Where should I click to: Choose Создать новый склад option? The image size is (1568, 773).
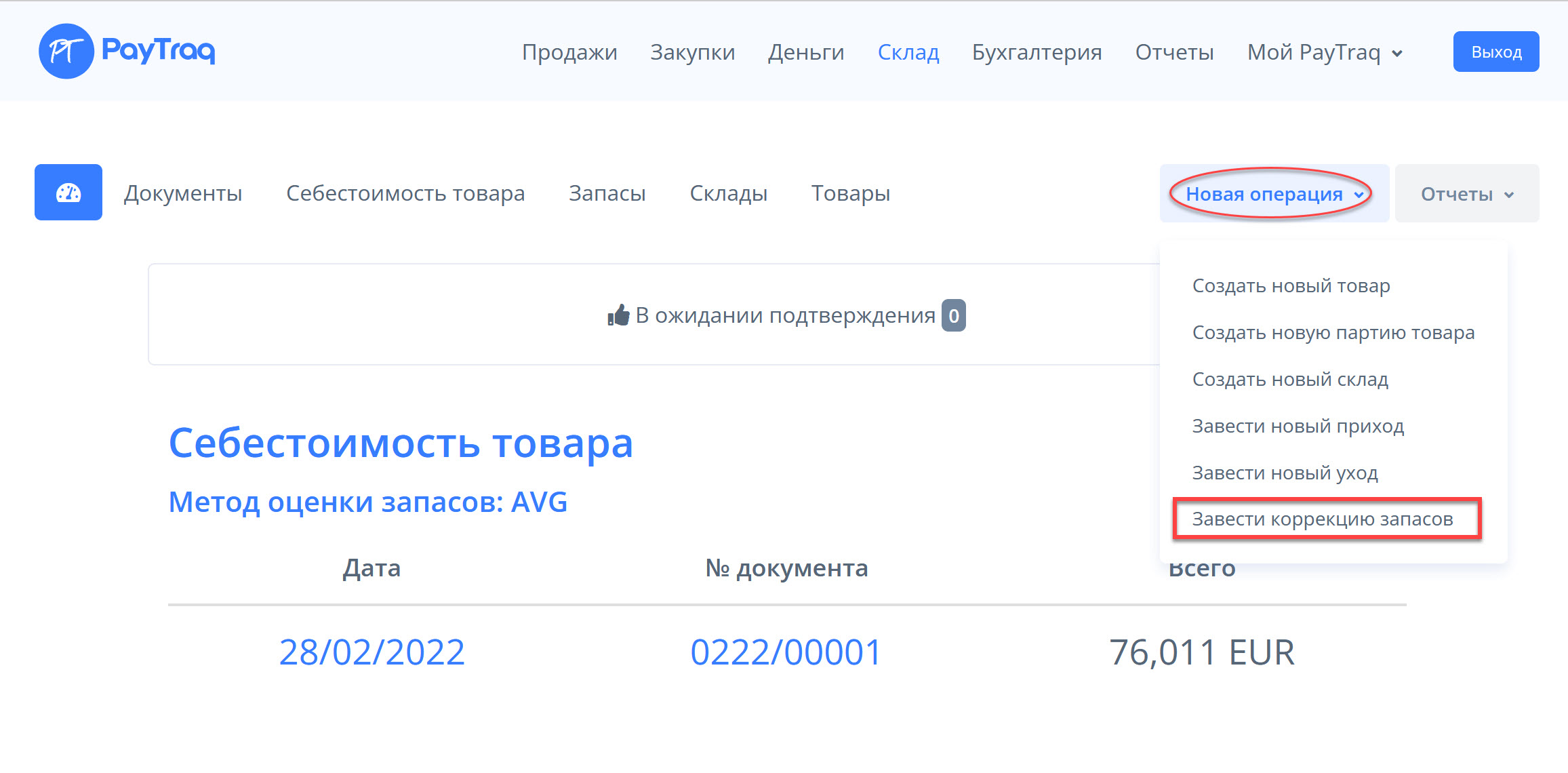click(x=1289, y=380)
